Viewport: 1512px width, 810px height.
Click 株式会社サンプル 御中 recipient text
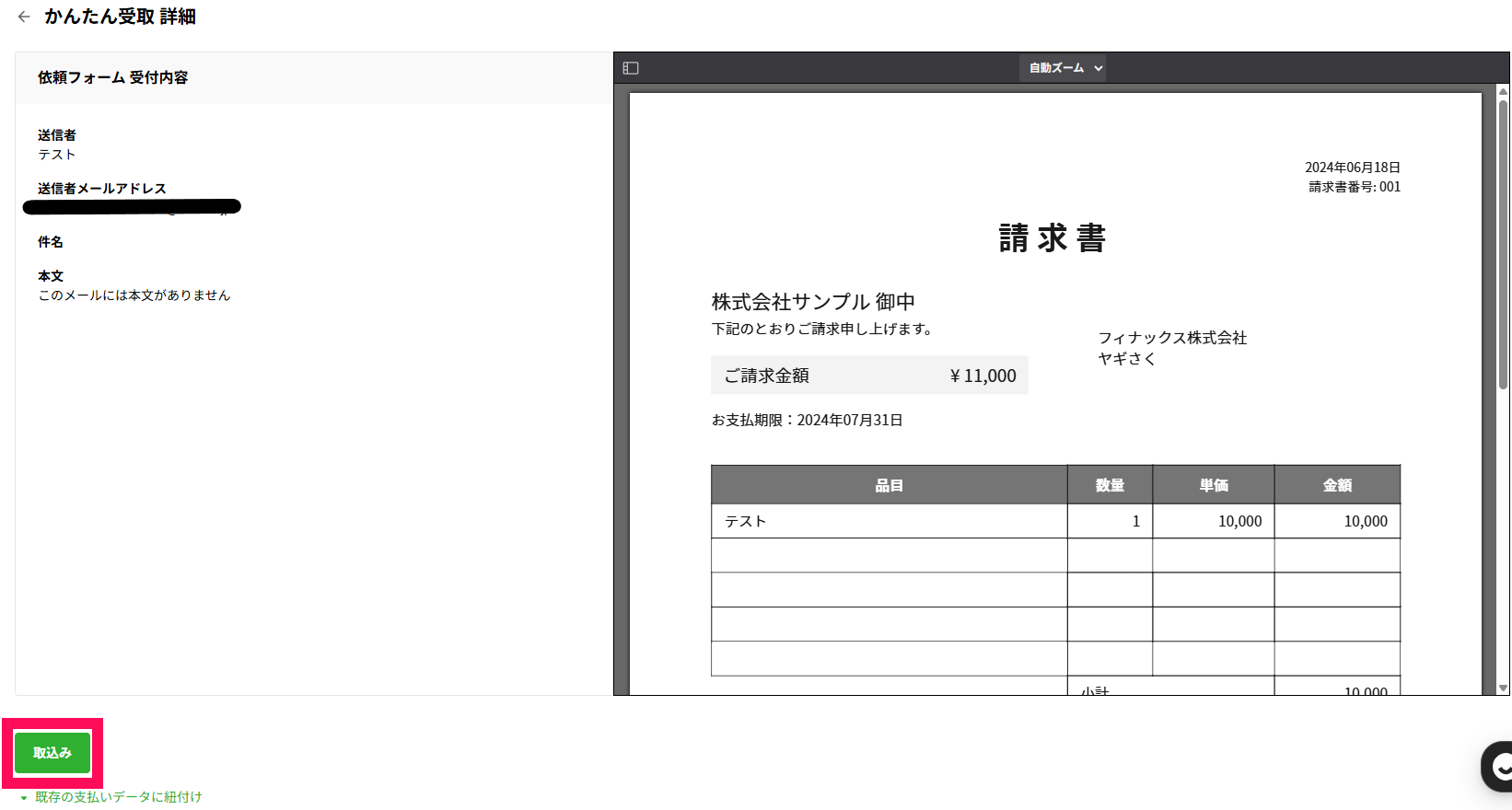tap(813, 302)
